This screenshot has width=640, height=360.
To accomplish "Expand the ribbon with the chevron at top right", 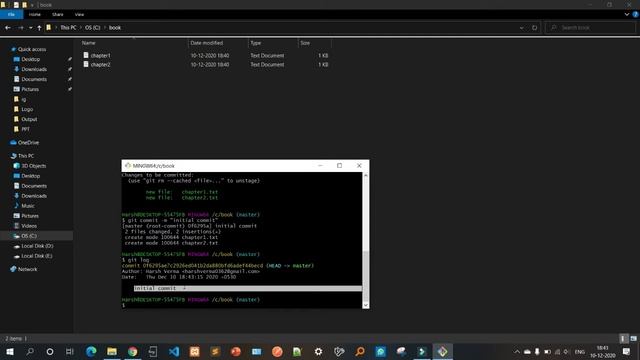I will [x=627, y=14].
